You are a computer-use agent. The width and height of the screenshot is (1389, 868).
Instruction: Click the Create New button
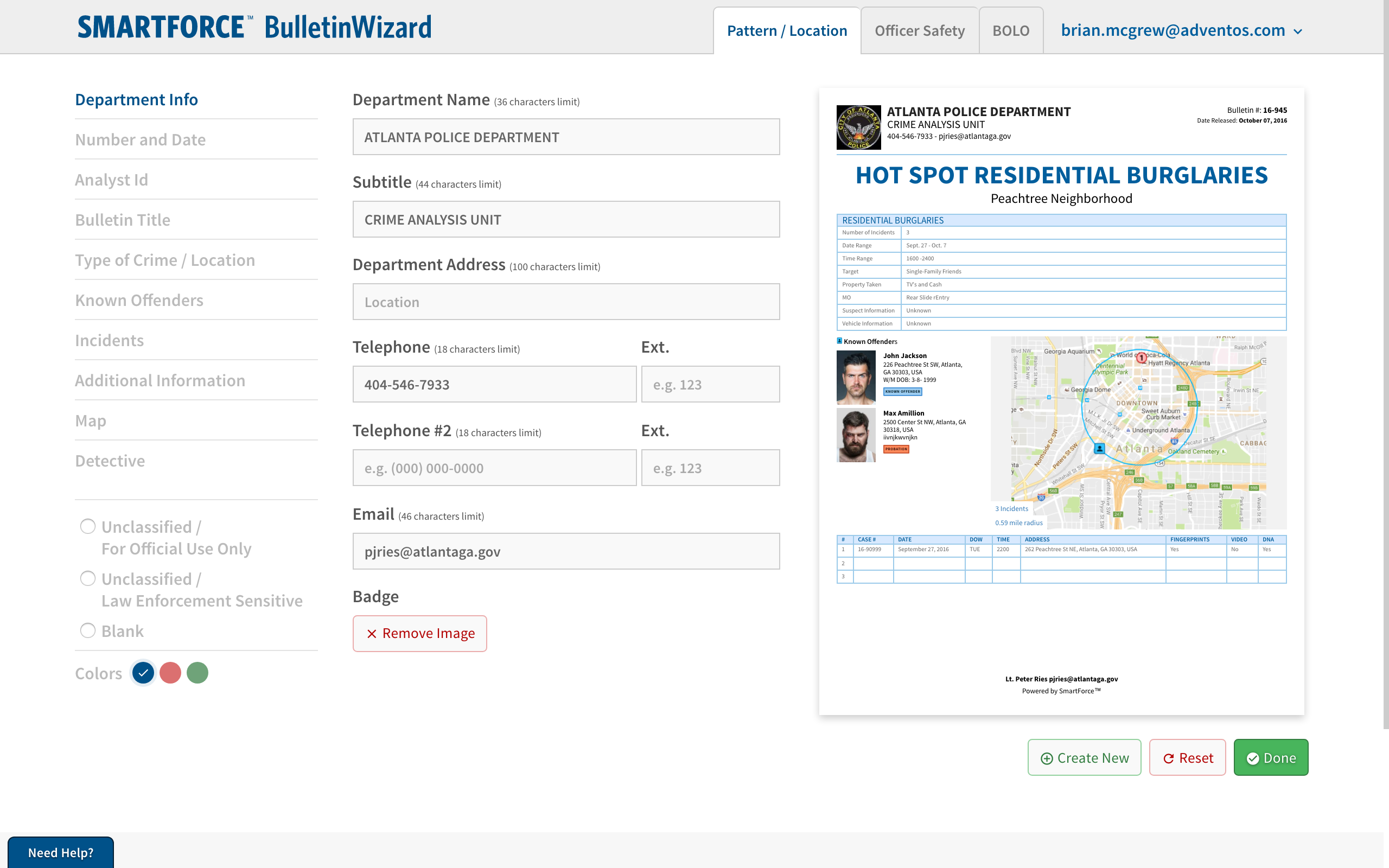1084,758
